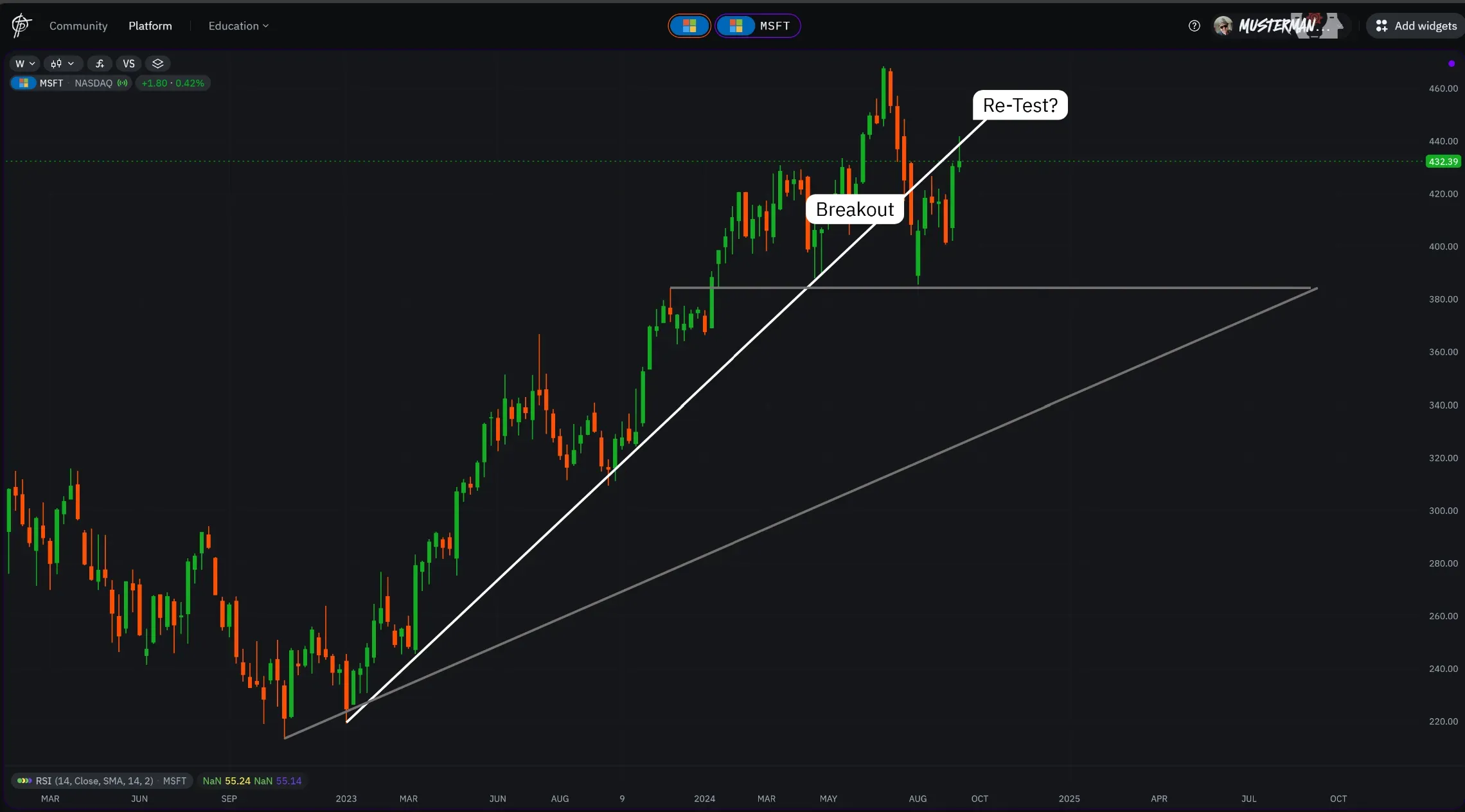The width and height of the screenshot is (1465, 812).
Task: Click the RSI (14, Close, SMA, 14, 2) label
Action: tap(94, 781)
